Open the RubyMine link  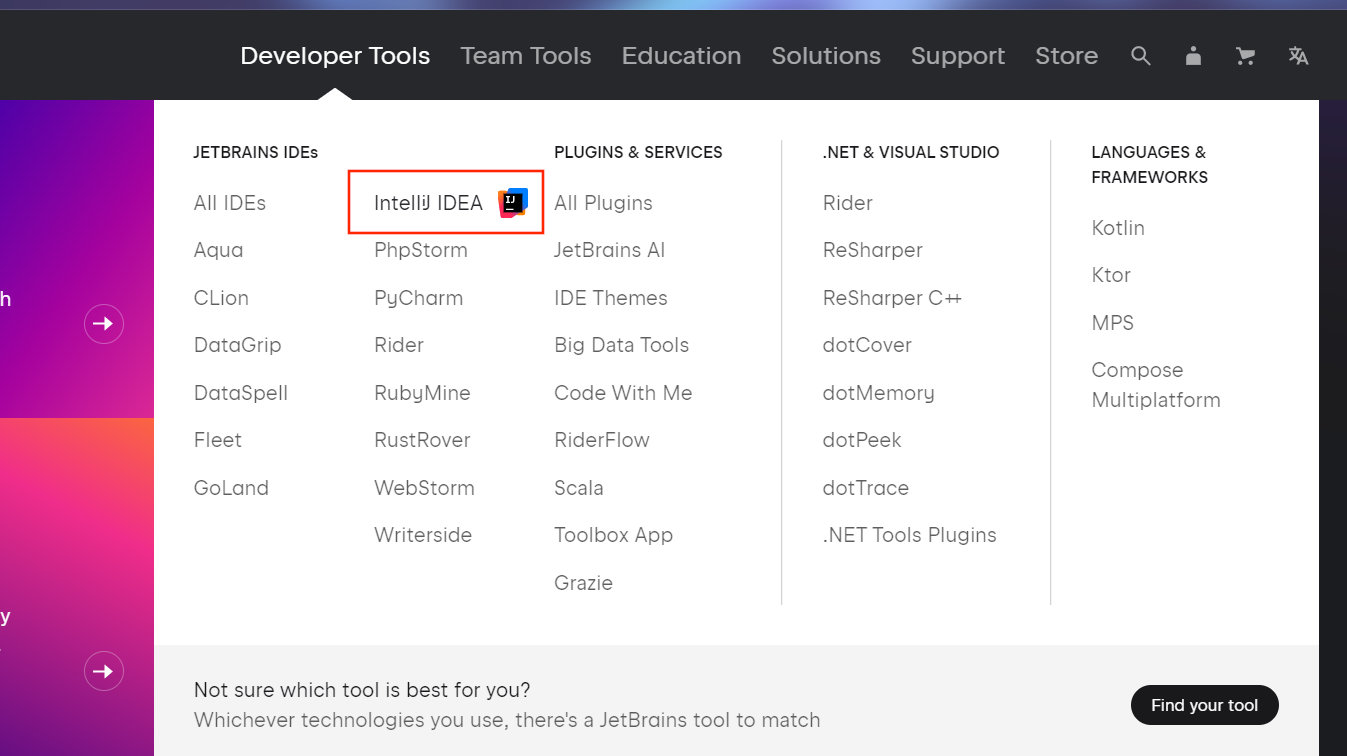(x=422, y=393)
